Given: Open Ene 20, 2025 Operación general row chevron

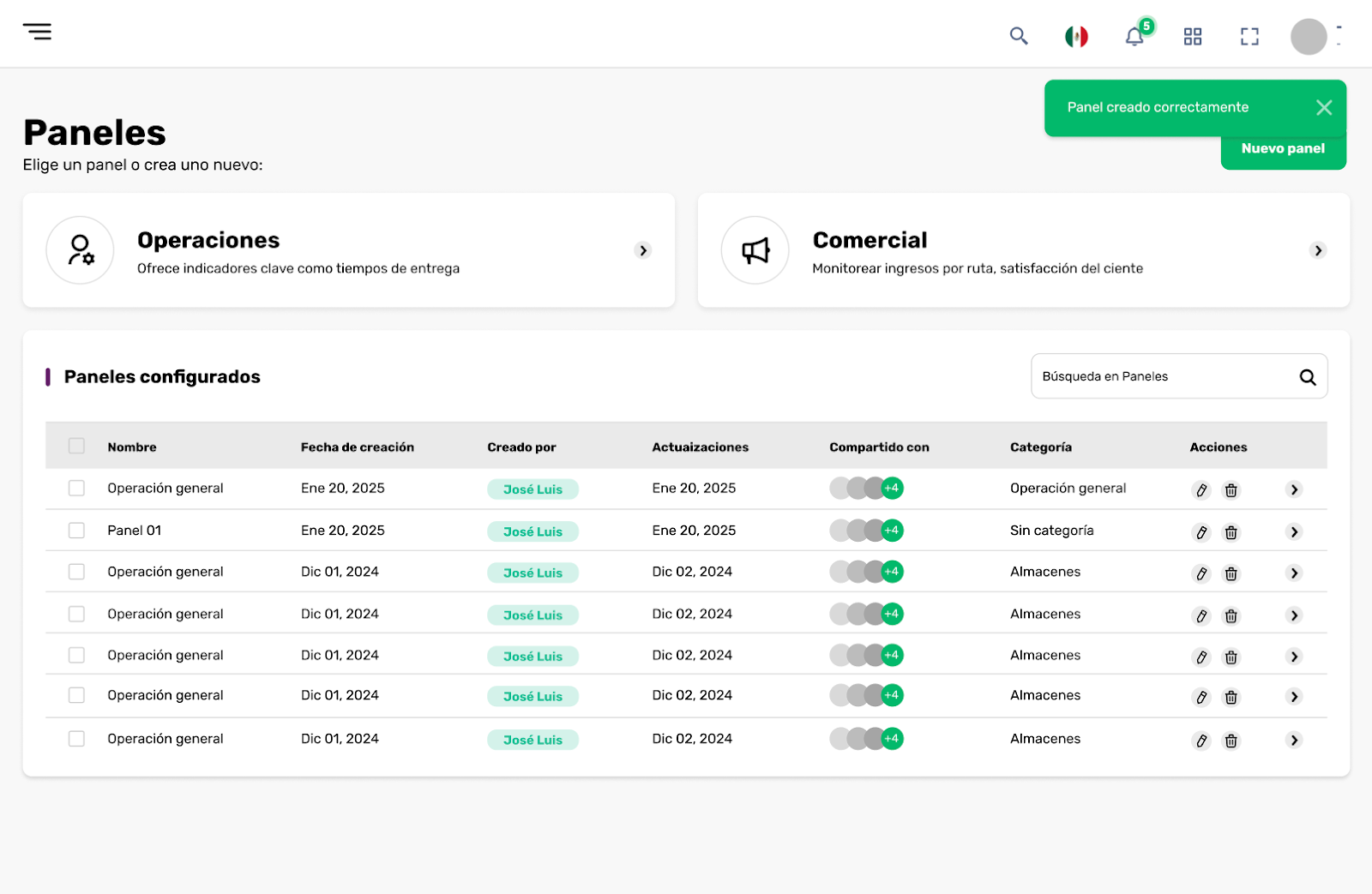Looking at the screenshot, I should (1295, 489).
